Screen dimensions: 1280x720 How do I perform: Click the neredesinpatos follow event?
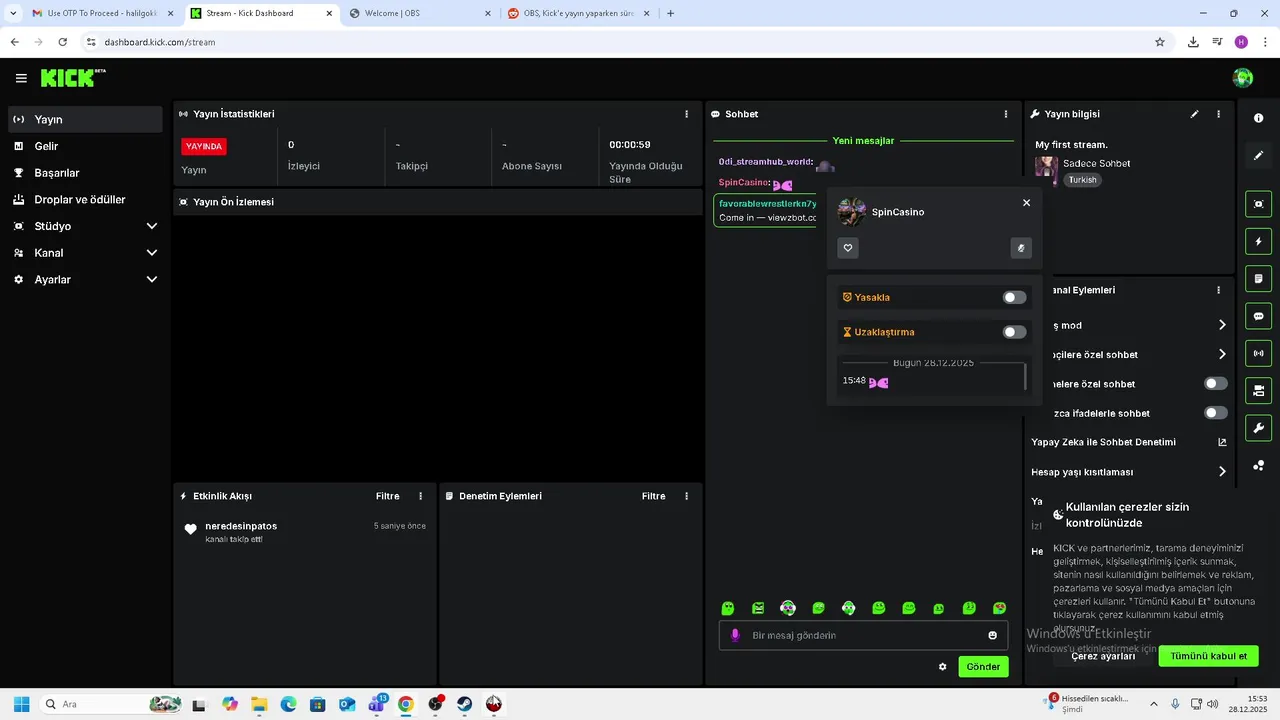(305, 532)
